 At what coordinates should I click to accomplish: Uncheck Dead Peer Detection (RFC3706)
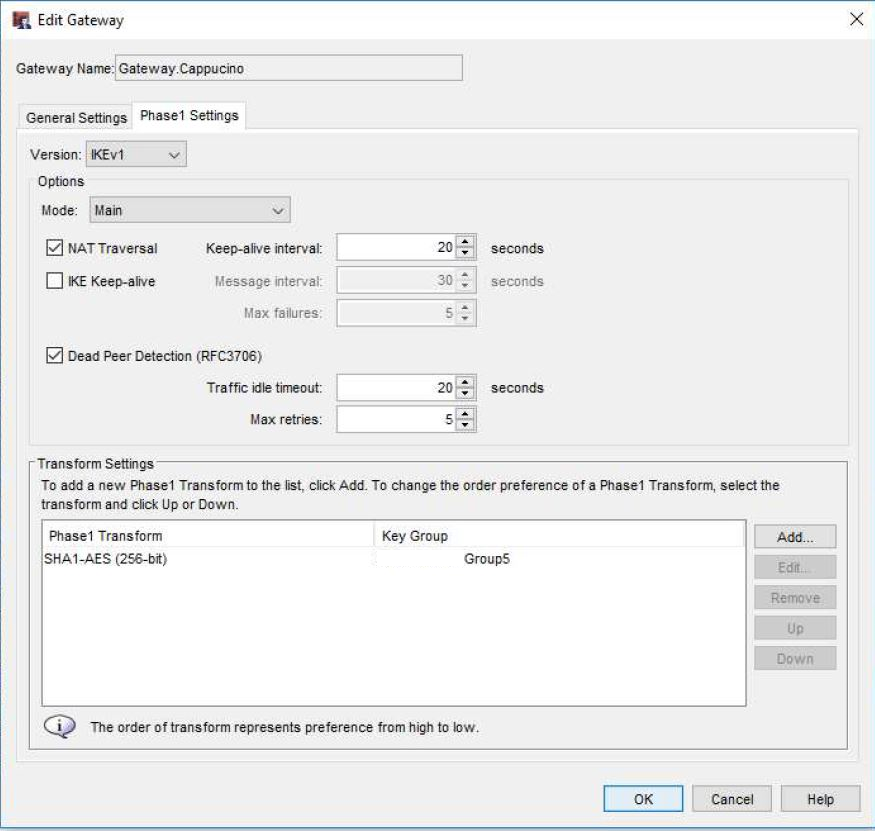54,355
